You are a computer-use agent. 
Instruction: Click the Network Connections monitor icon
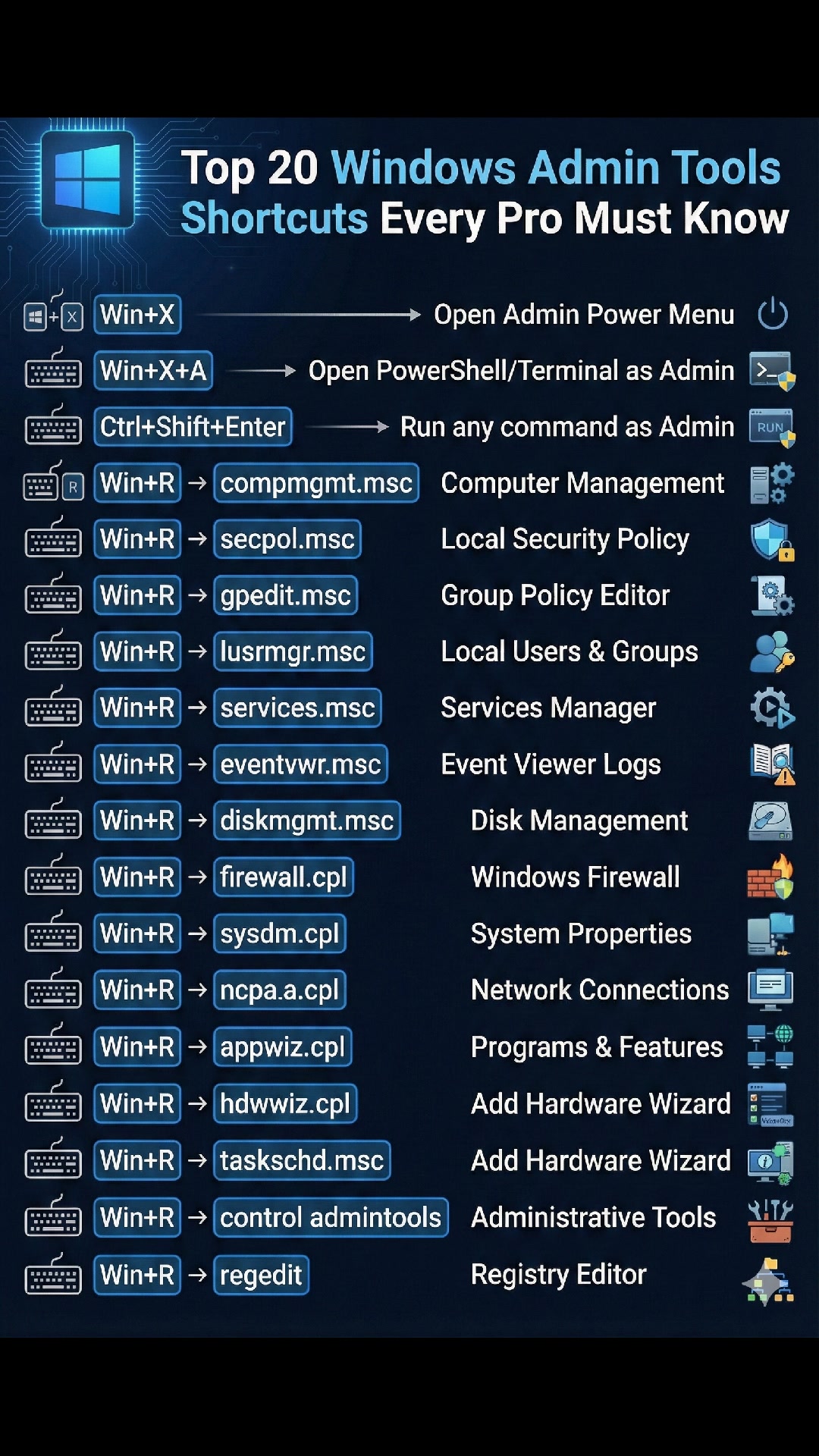pyautogui.click(x=770, y=990)
